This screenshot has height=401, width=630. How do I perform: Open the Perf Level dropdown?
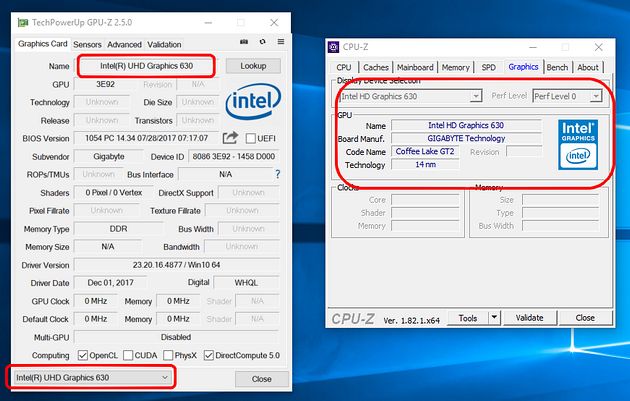tap(567, 96)
